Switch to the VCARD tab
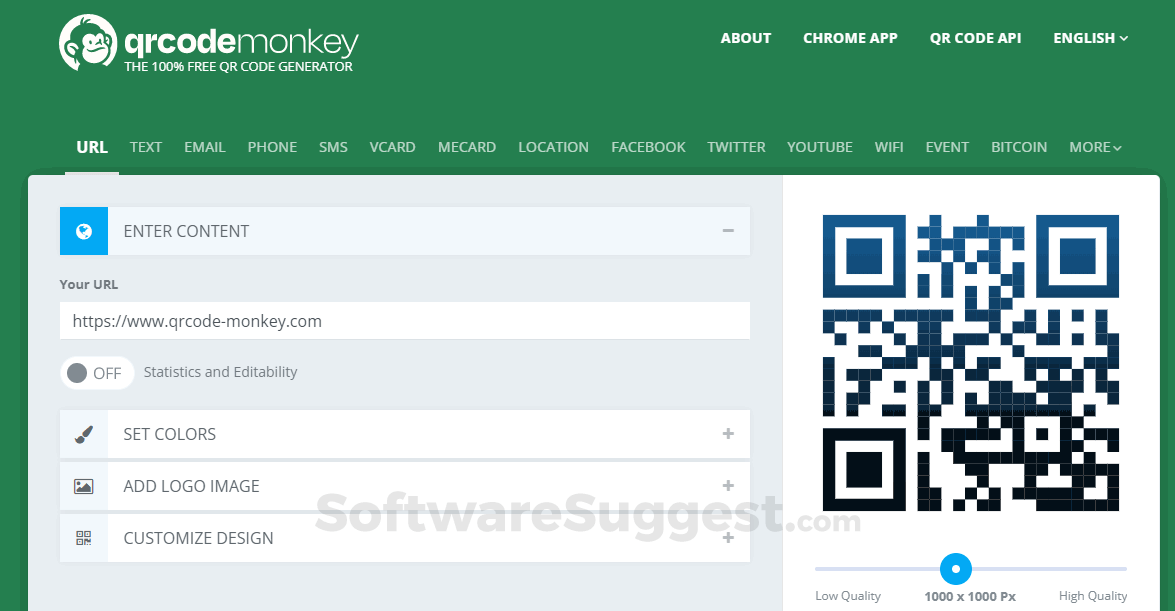The height and width of the screenshot is (611, 1175). coord(392,147)
